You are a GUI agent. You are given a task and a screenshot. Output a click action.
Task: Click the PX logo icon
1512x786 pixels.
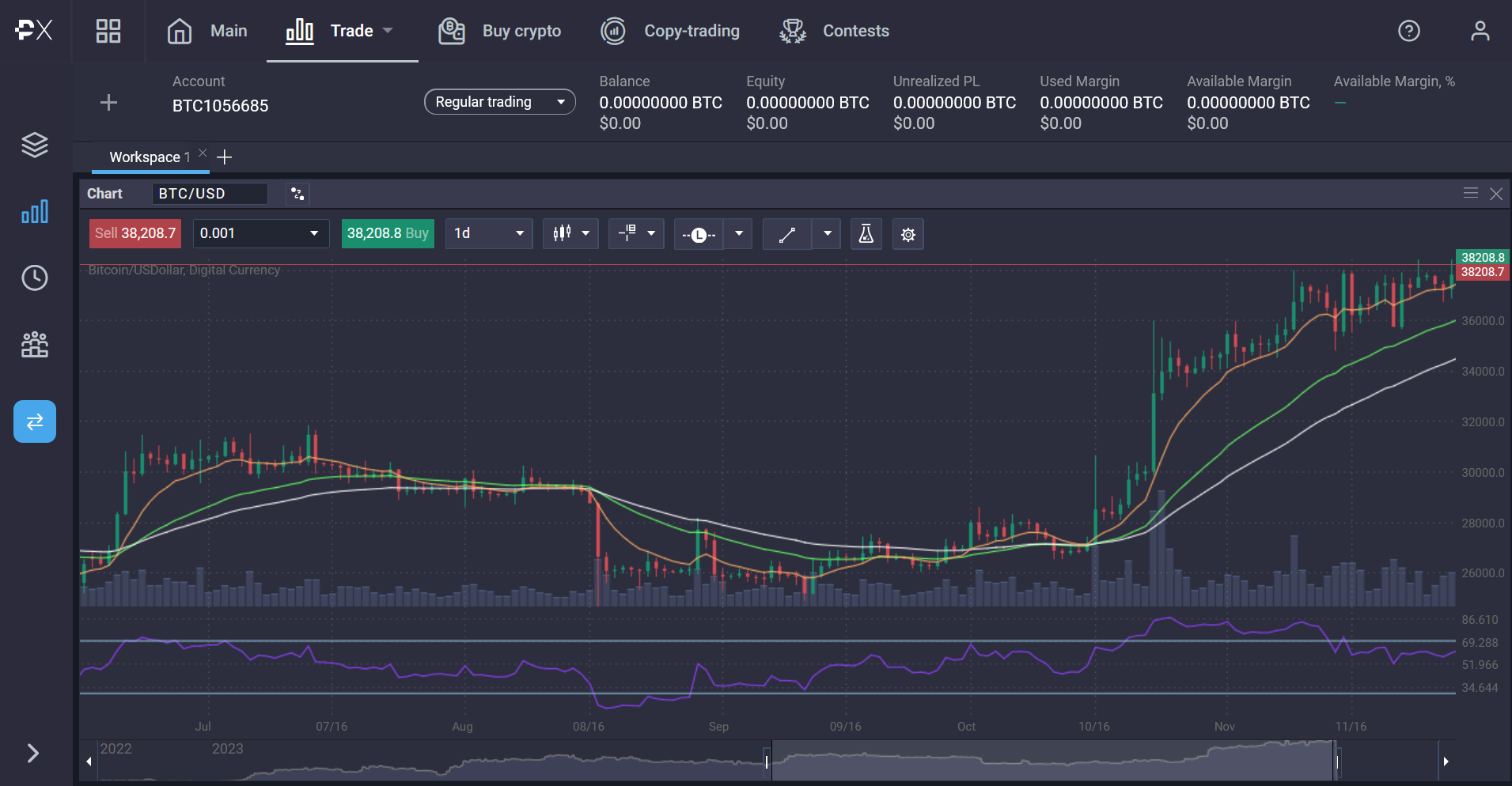pos(34,31)
